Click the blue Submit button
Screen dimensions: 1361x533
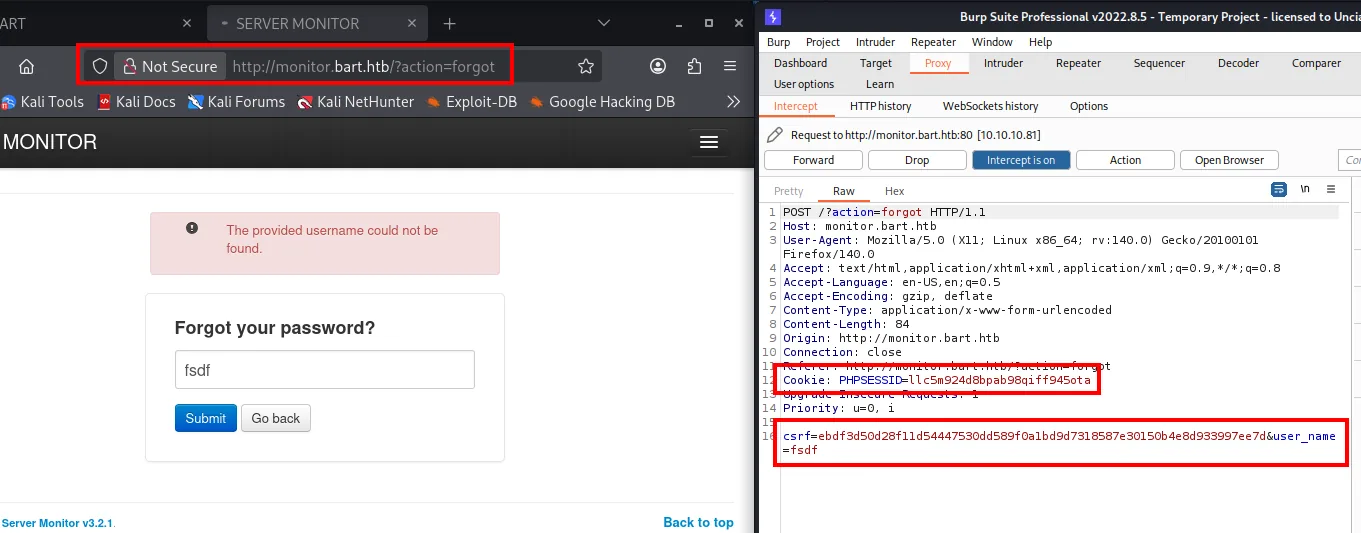point(205,418)
